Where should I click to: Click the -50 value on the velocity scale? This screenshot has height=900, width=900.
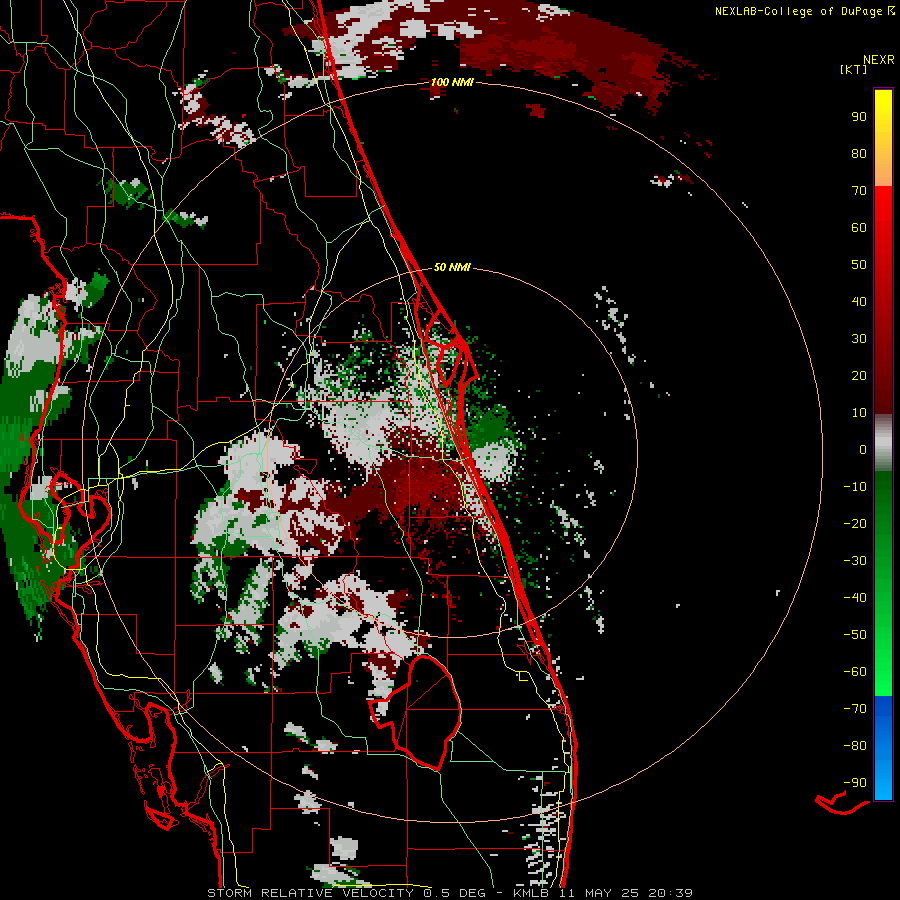(x=855, y=635)
